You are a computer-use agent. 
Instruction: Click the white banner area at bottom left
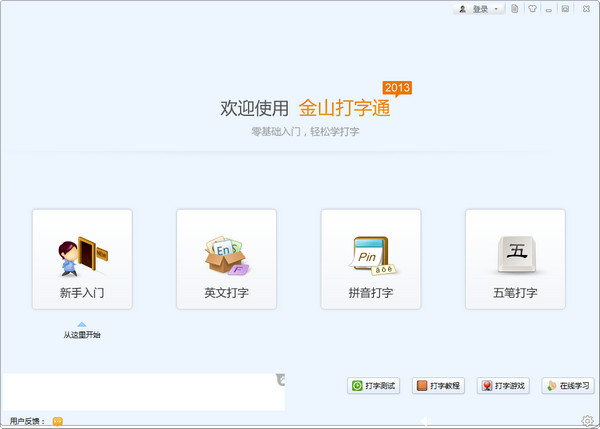[x=140, y=392]
